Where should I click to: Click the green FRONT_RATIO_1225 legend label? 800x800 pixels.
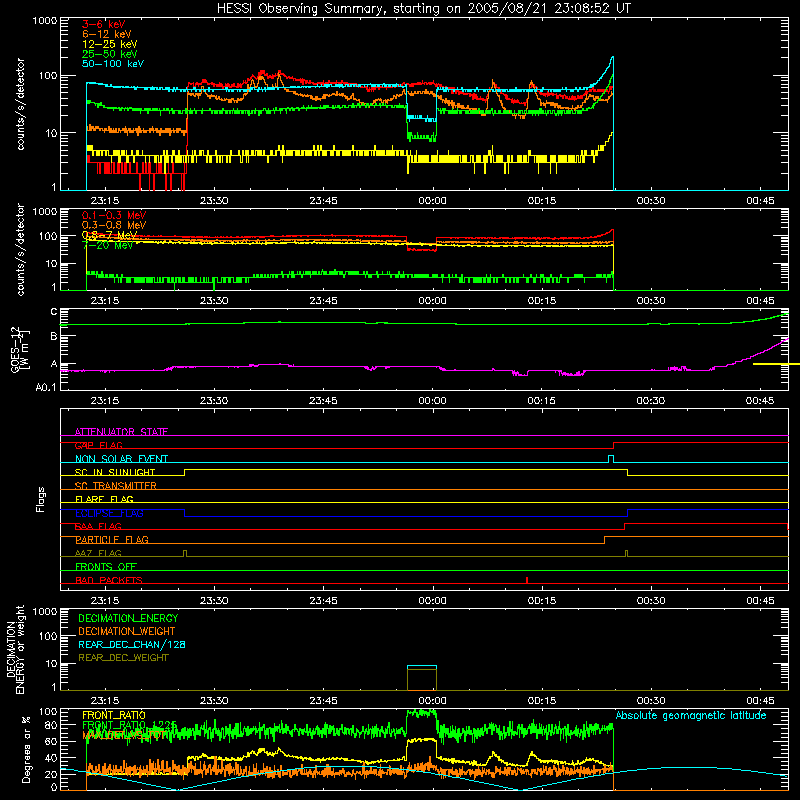130,725
